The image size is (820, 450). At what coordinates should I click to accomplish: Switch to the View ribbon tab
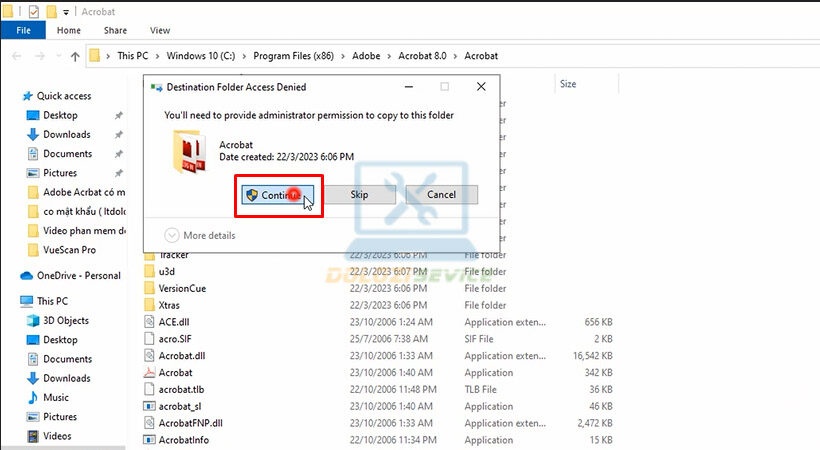coord(160,30)
